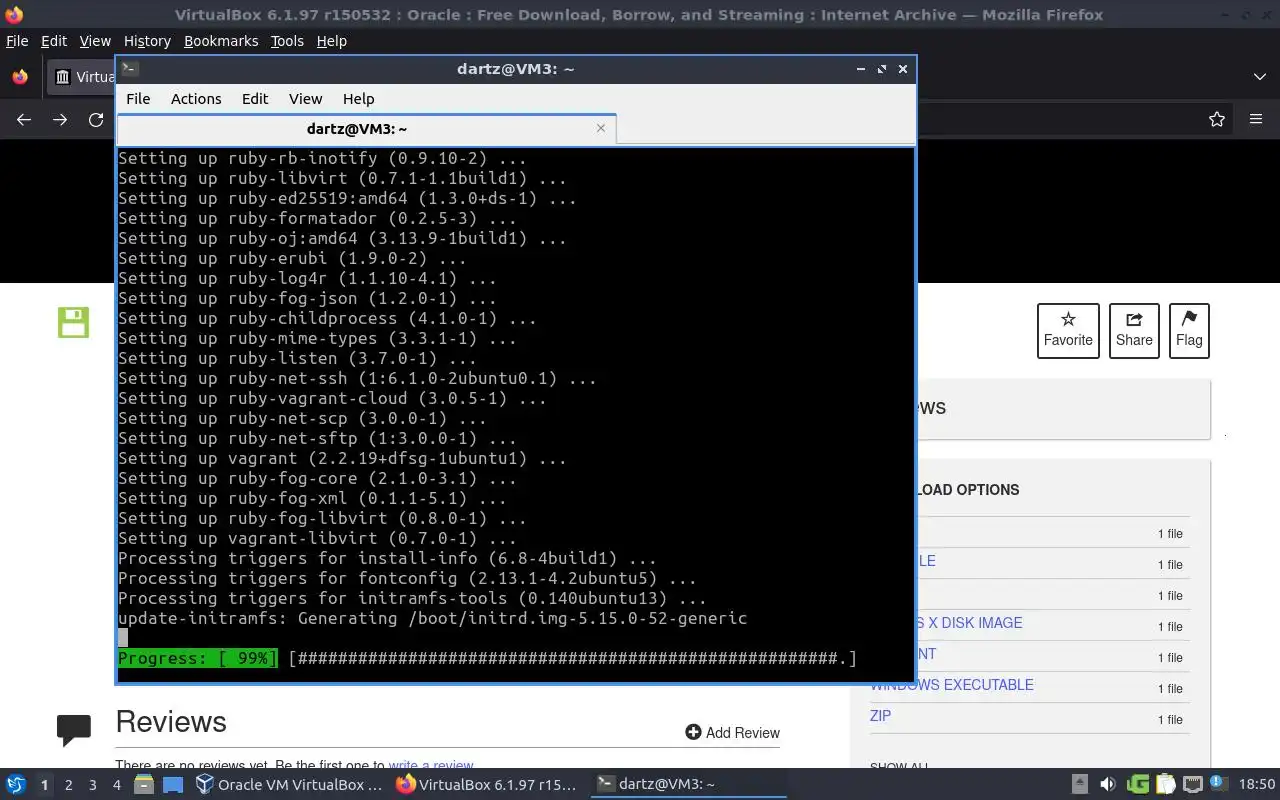Click 'Processing triggers for fontconfig' line
The height and width of the screenshot is (800, 1280).
[x=407, y=578]
